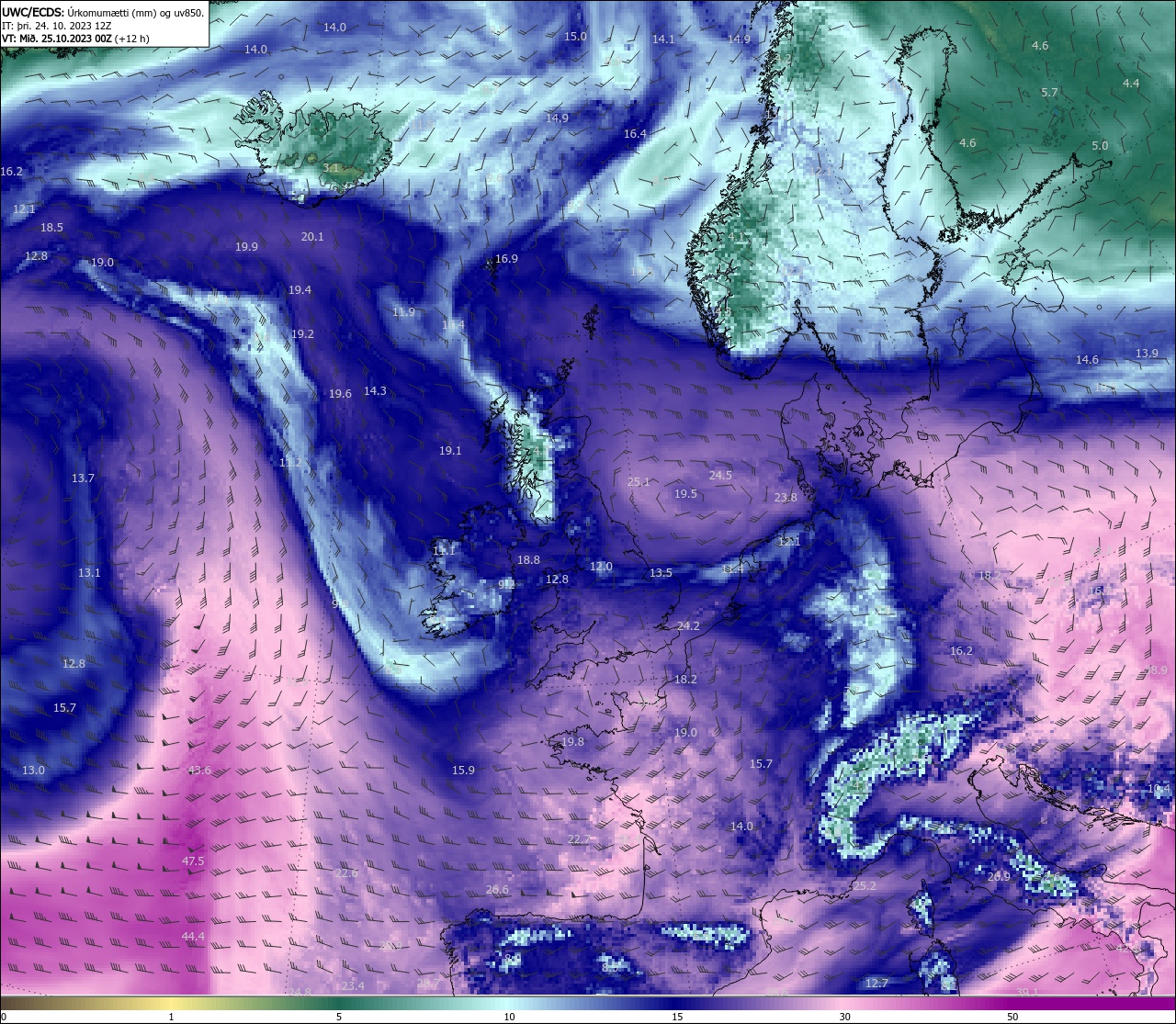Select the 19.6 value label

[340, 394]
